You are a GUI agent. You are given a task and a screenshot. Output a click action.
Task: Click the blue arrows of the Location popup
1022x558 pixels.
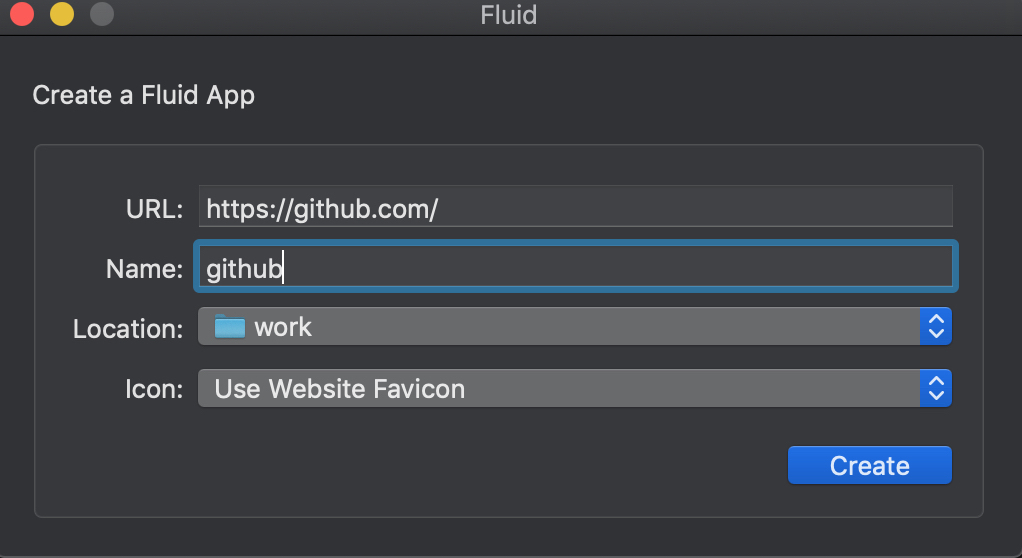[x=936, y=327]
